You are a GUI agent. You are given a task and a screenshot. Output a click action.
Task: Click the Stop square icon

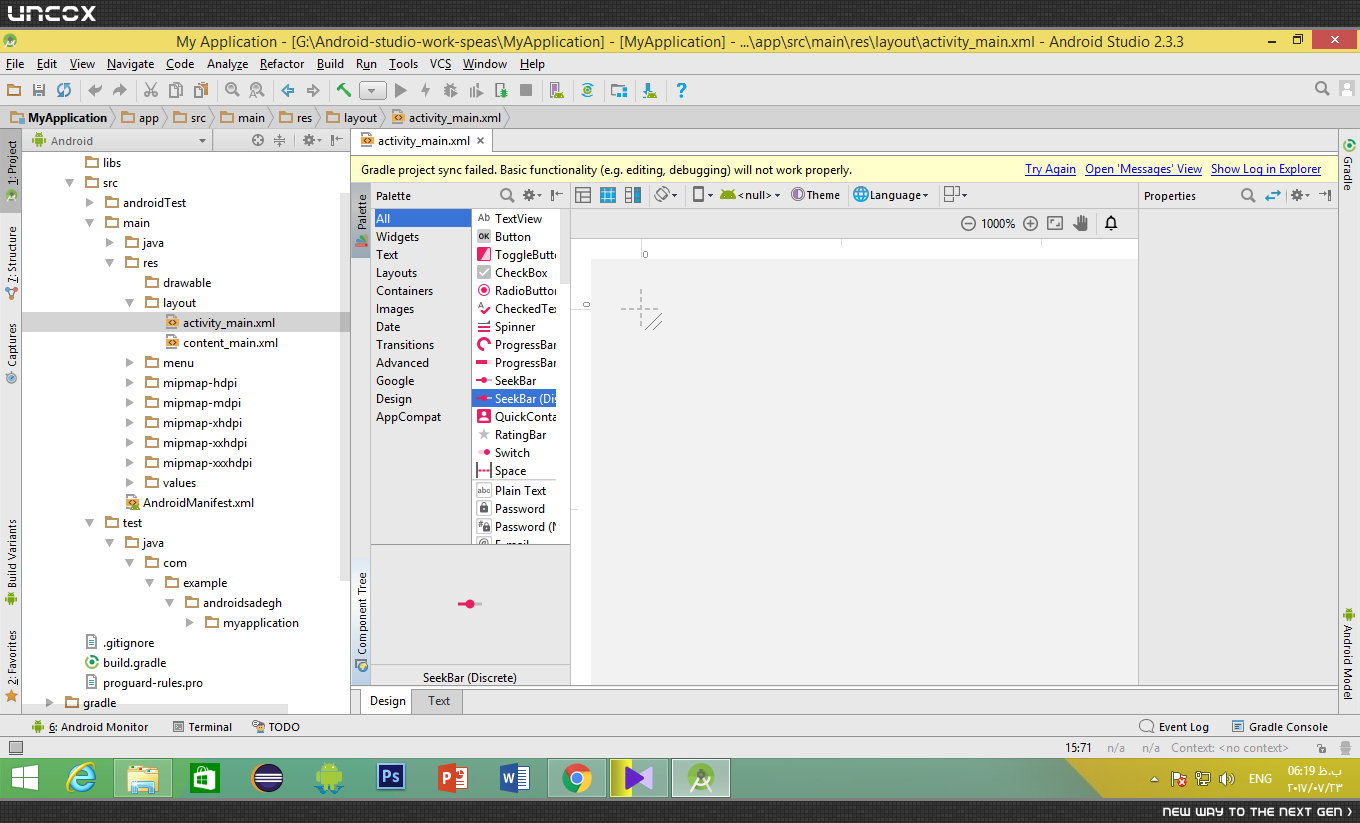click(x=526, y=90)
